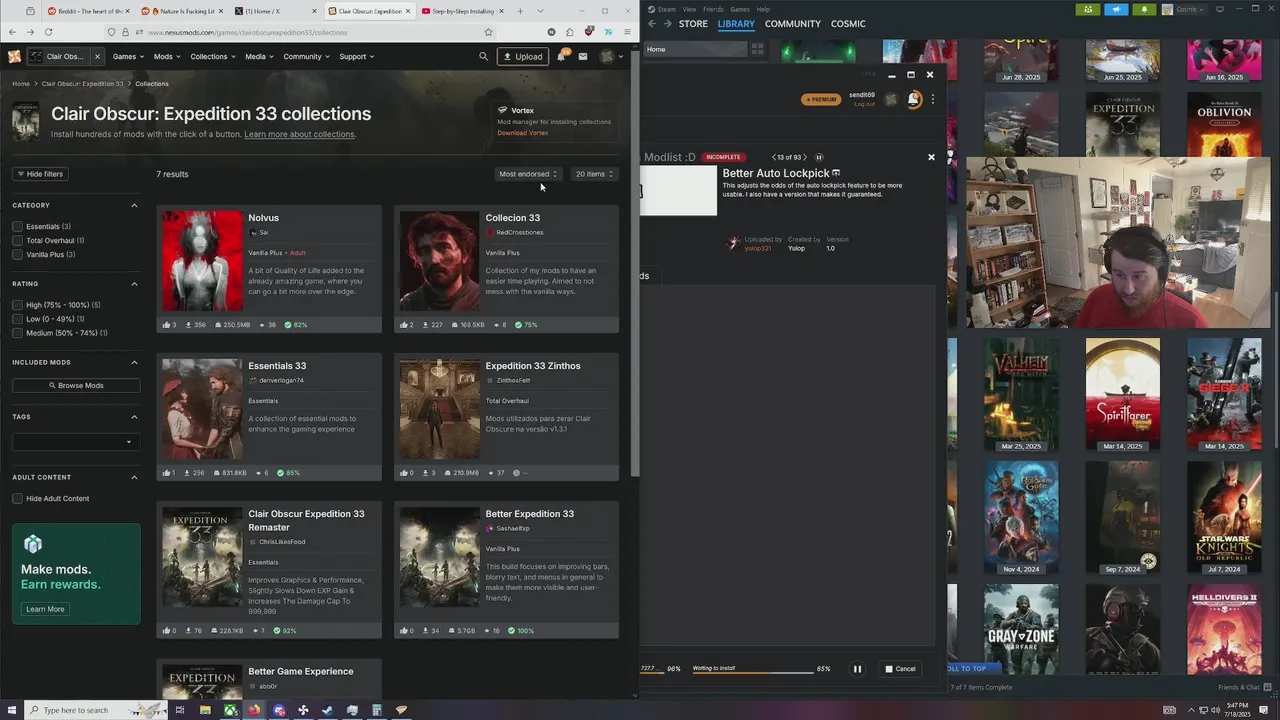The height and width of the screenshot is (720, 1280).
Task: Tick the Essentials category checkbox
Action: point(17,226)
